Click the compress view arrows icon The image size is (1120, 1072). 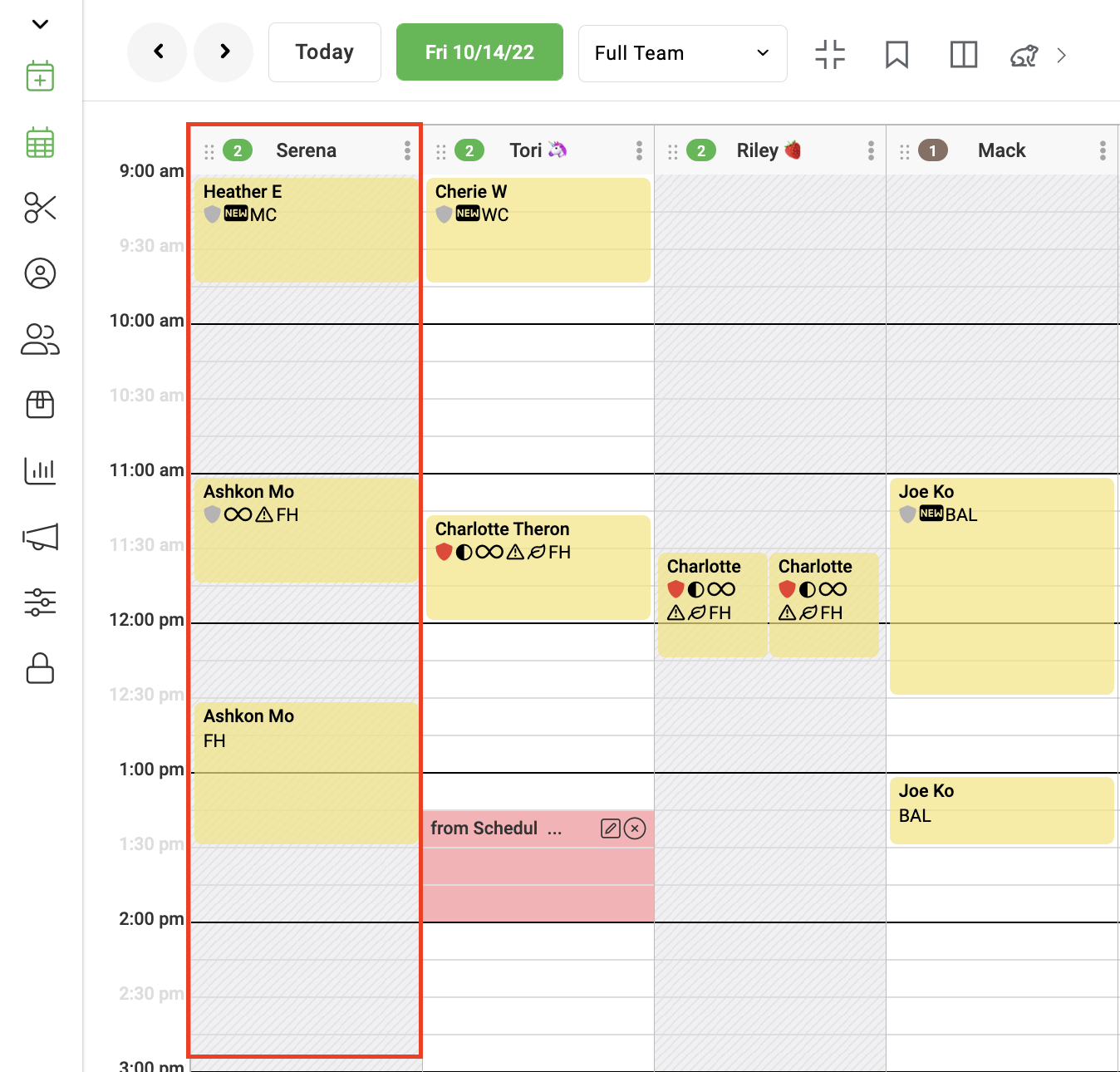[x=830, y=55]
